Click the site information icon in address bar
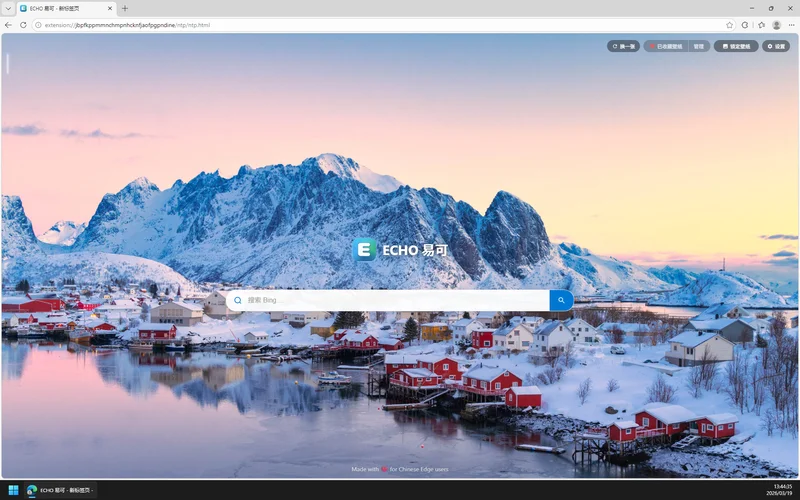 (38, 25)
